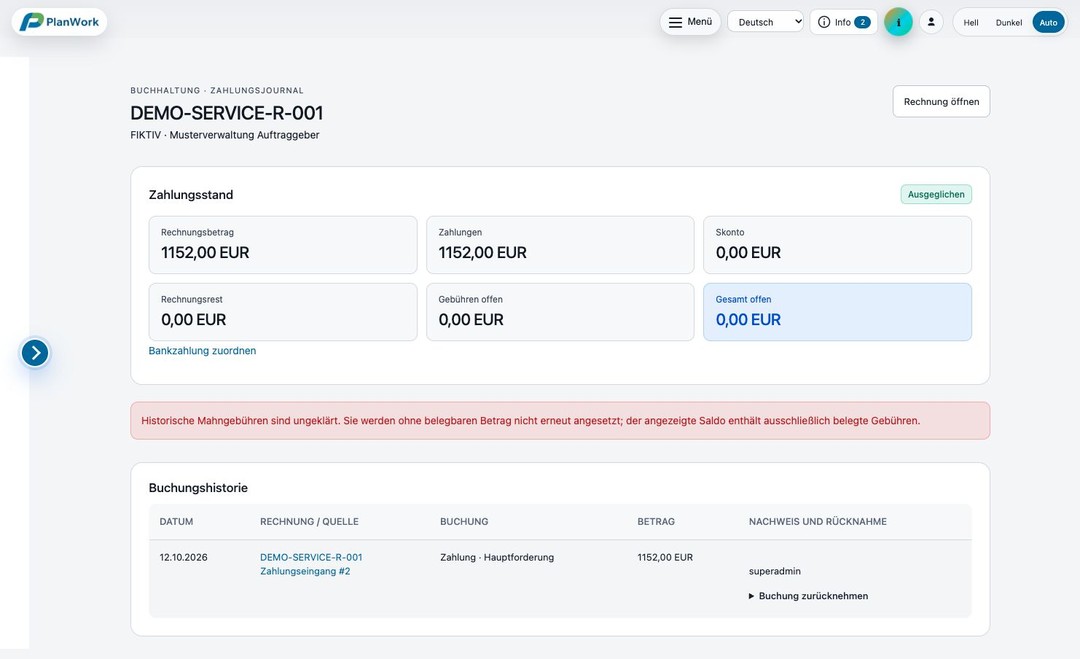Image resolution: width=1080 pixels, height=659 pixels.
Task: Click the Zahlung · Hauptforderung booking cell
Action: tap(497, 557)
